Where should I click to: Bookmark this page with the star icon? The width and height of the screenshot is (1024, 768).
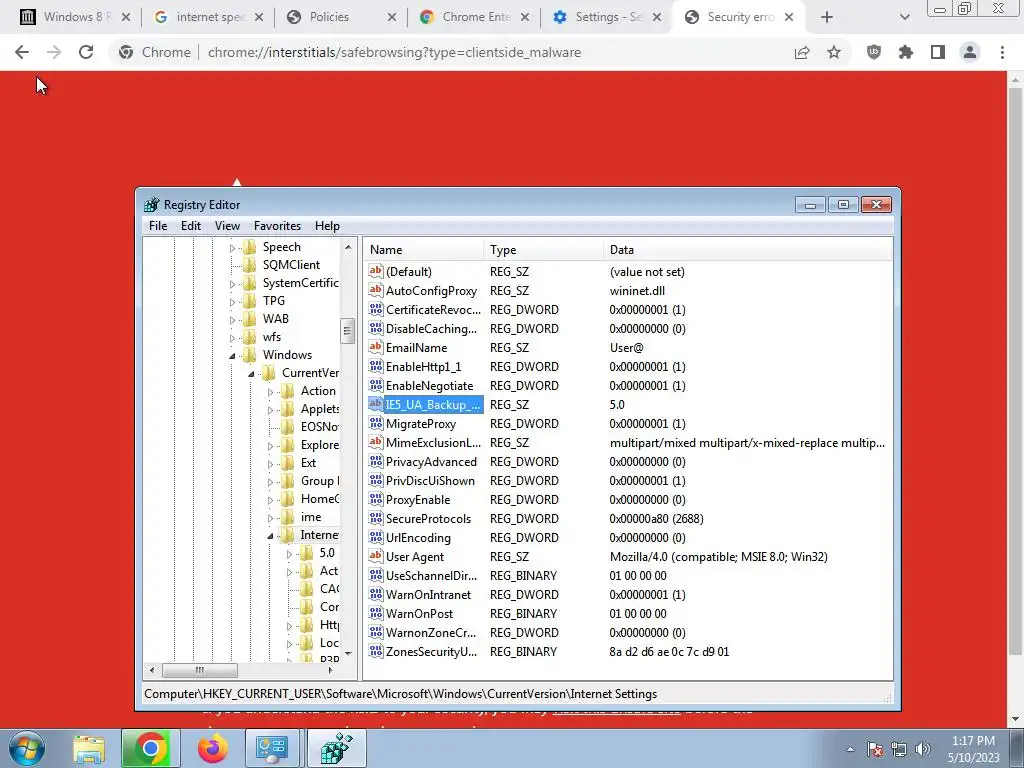tap(834, 52)
